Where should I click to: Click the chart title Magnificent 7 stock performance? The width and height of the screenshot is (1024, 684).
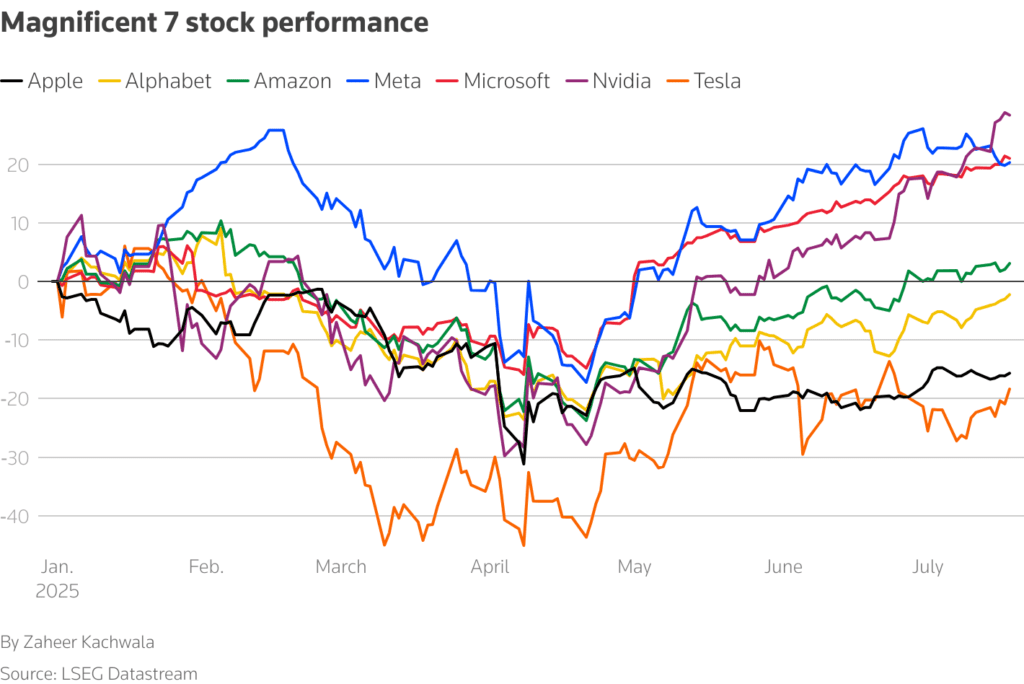pyautogui.click(x=215, y=23)
